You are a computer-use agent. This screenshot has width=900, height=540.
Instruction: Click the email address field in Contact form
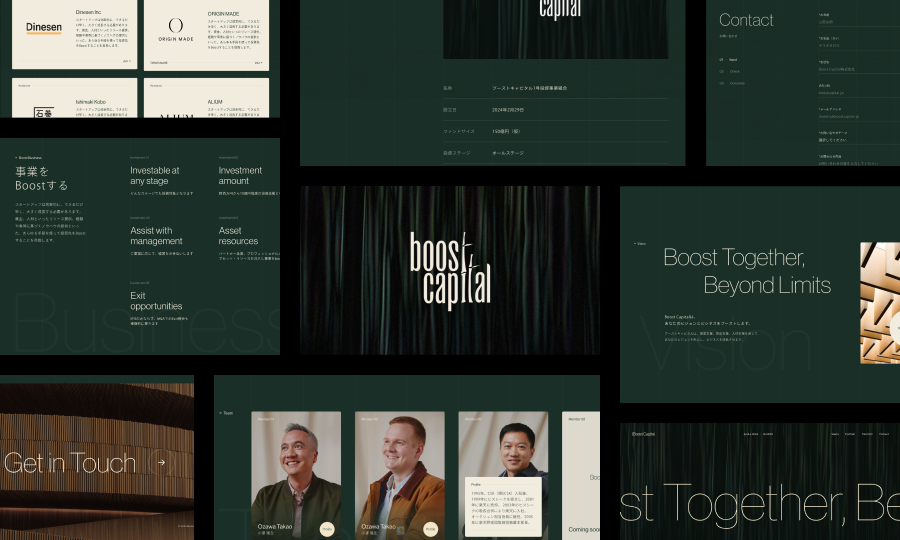pyautogui.click(x=859, y=116)
